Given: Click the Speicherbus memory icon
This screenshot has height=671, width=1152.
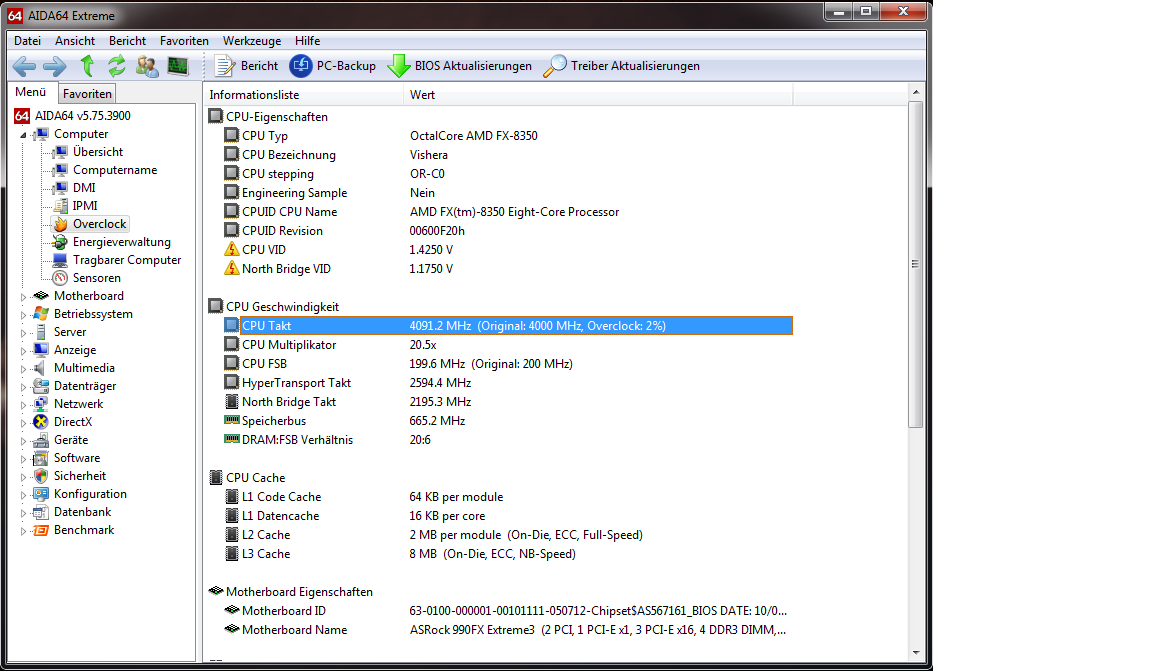Looking at the screenshot, I should pos(231,420).
